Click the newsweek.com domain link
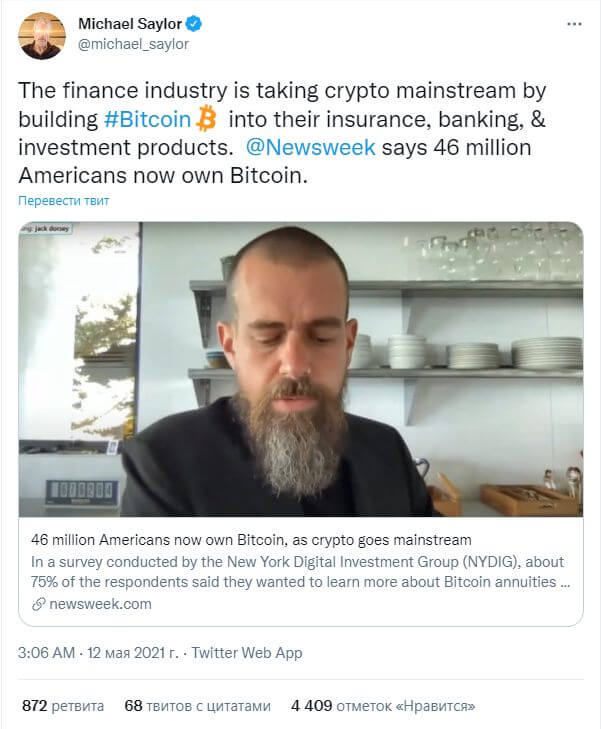 coord(100,604)
